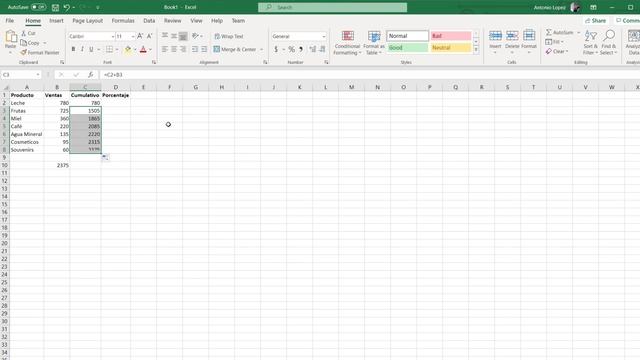The image size is (640, 360).
Task: Click the Undo icon
Action: [67, 7]
